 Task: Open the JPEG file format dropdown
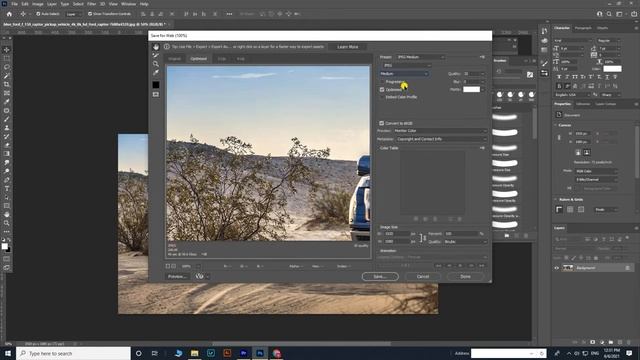[406, 65]
